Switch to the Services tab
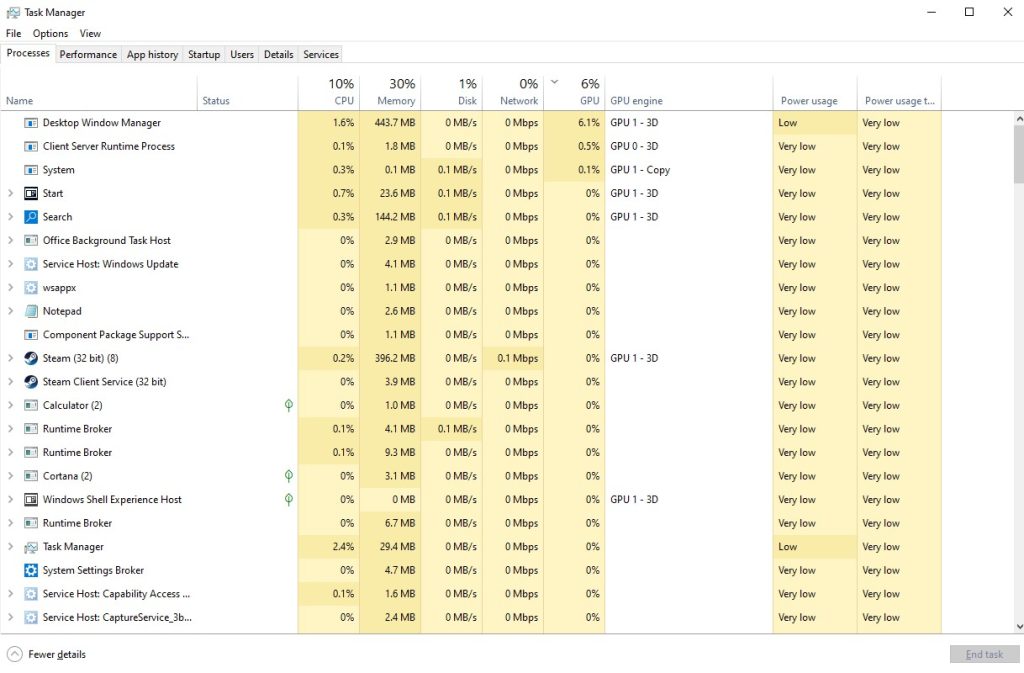Image resolution: width=1024 pixels, height=673 pixels. 321,54
